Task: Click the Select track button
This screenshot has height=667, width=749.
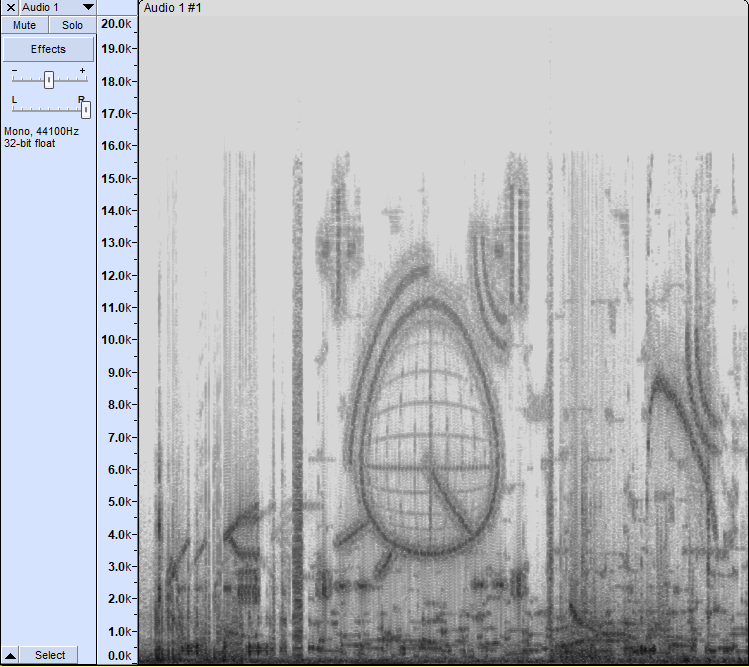Action: 50,655
